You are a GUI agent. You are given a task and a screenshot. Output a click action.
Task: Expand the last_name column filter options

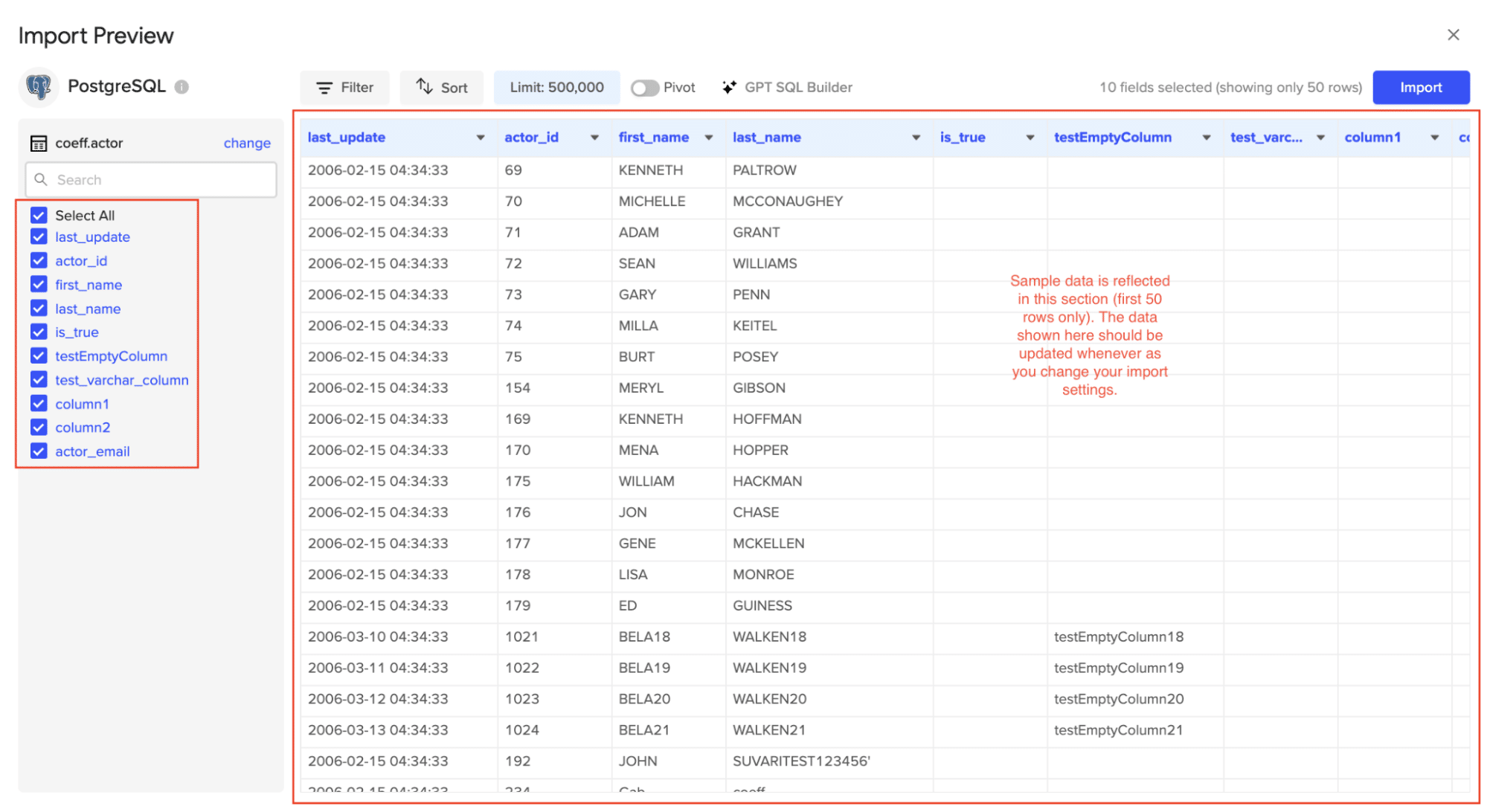point(916,137)
